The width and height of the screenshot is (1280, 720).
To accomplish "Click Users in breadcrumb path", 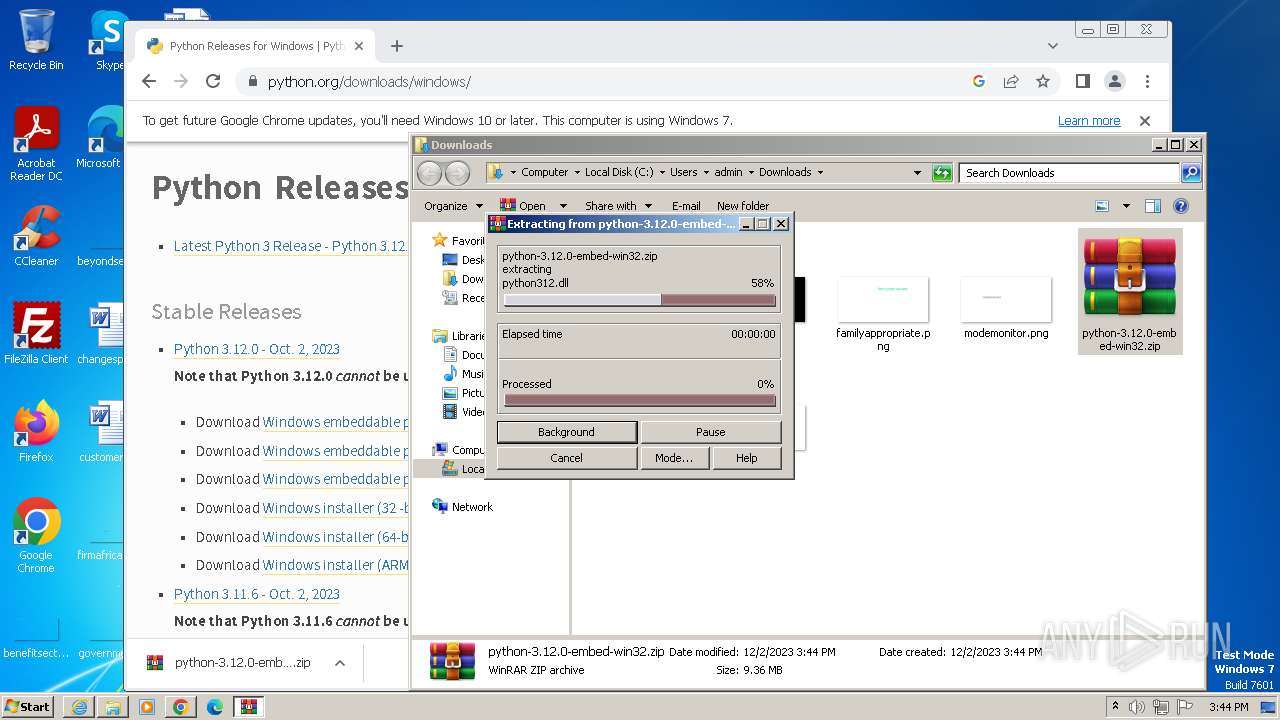I will (684, 172).
